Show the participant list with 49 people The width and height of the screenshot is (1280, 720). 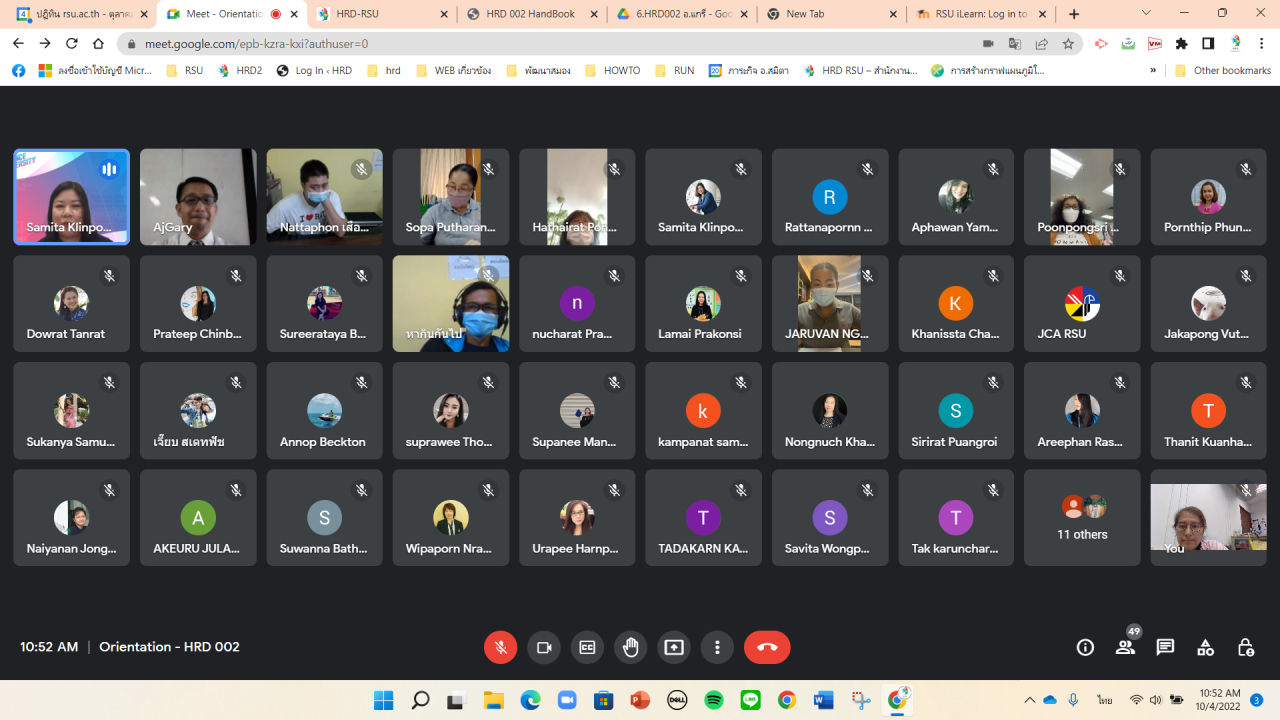click(x=1126, y=647)
